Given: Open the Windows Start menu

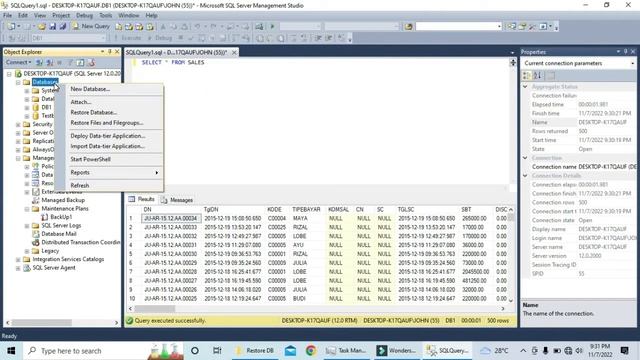Looking at the screenshot, I should tap(11, 351).
